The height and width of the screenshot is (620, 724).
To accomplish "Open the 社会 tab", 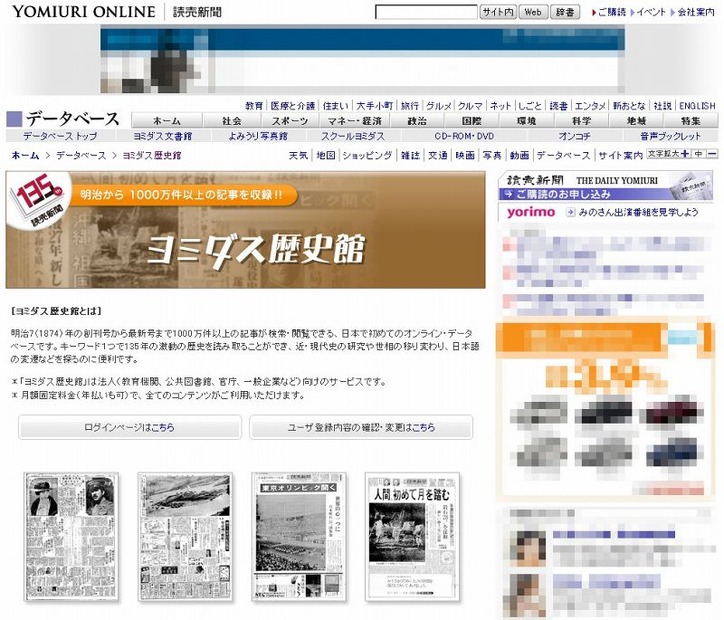I will coord(232,120).
